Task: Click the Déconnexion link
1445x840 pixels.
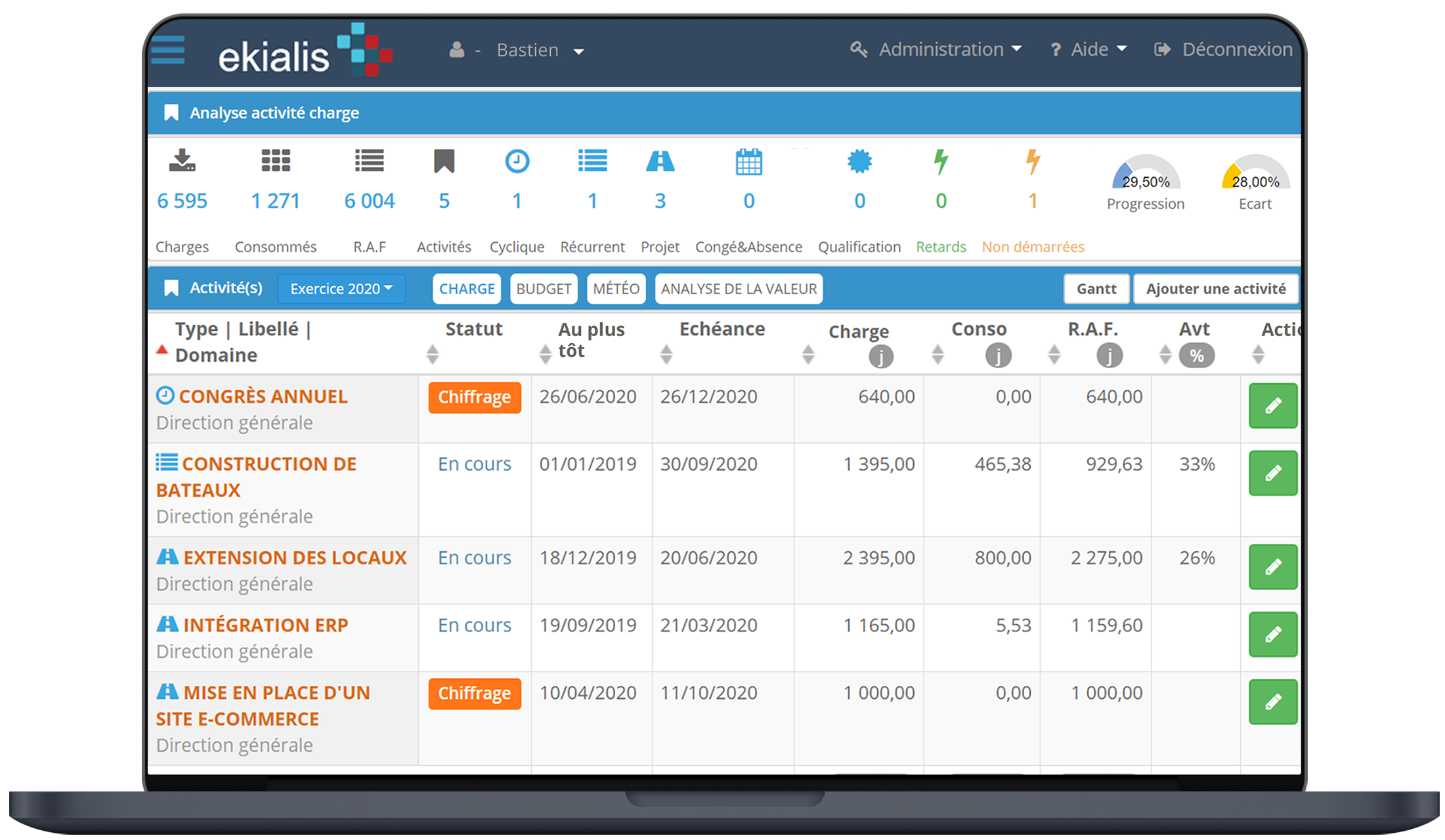Action: pos(1237,49)
